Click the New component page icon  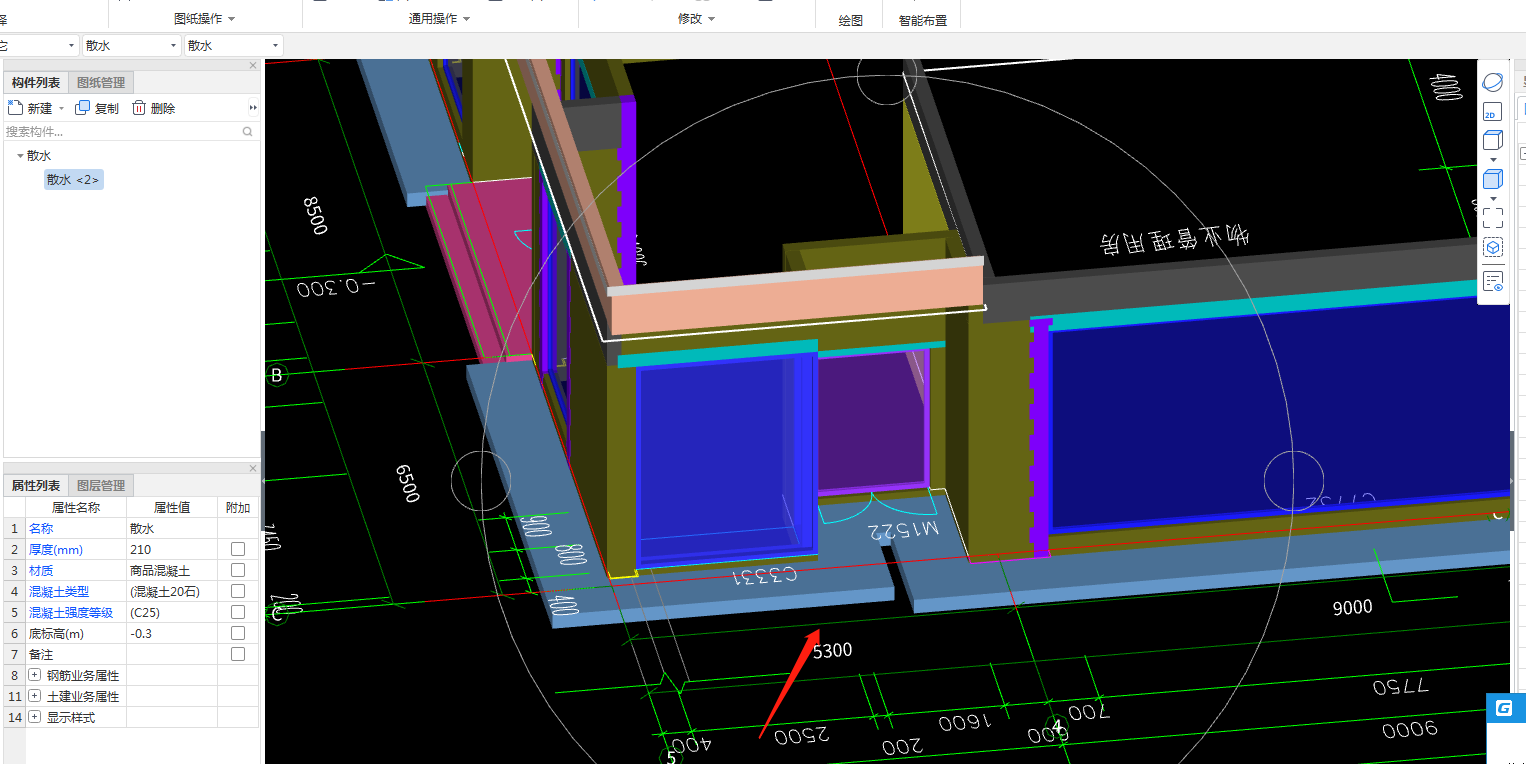click(15, 108)
